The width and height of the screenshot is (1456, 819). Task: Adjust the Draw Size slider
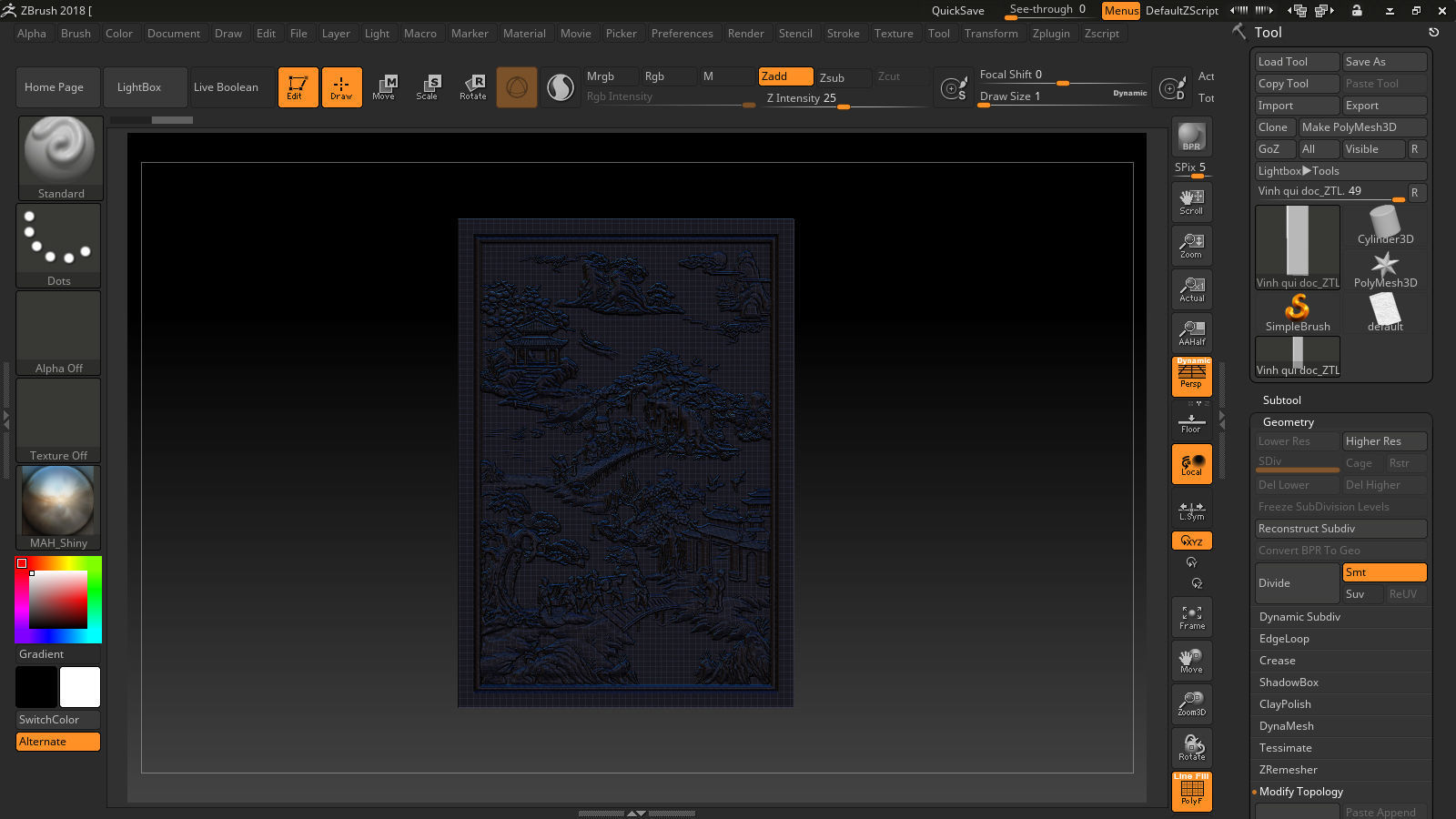click(x=1063, y=96)
